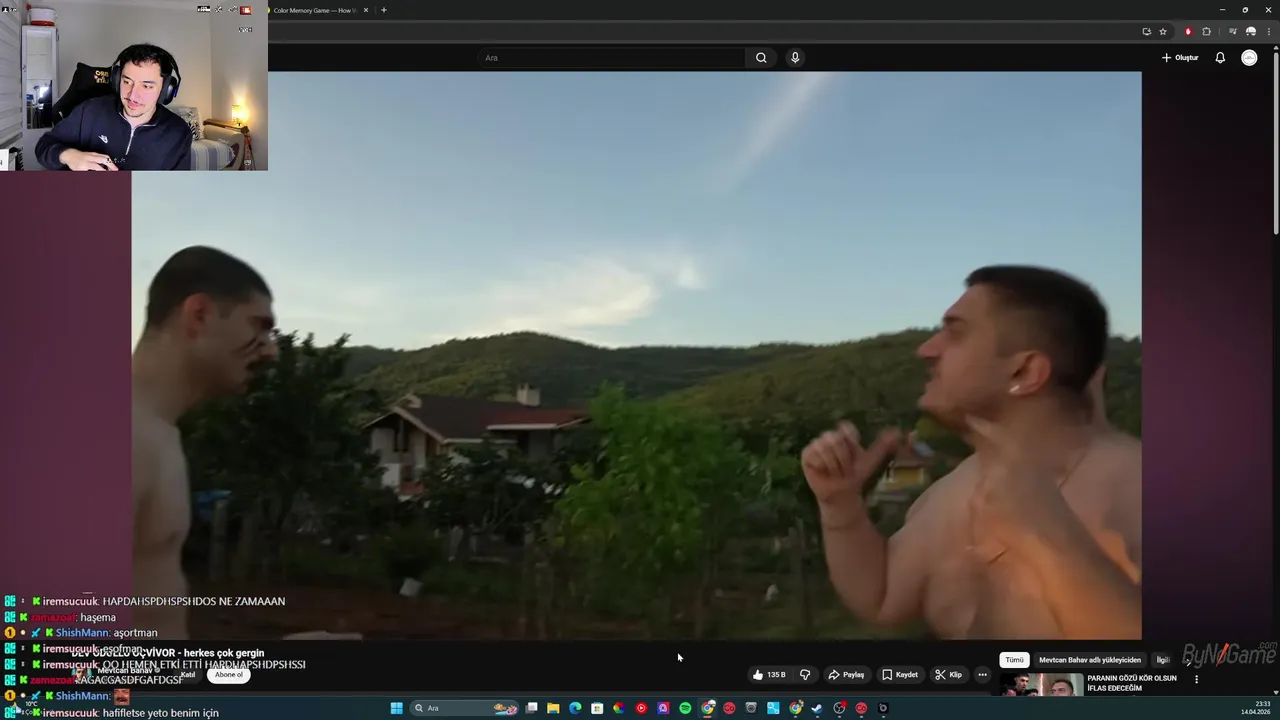
Task: Open Chrome extensions puzzle icon
Action: point(1206,32)
